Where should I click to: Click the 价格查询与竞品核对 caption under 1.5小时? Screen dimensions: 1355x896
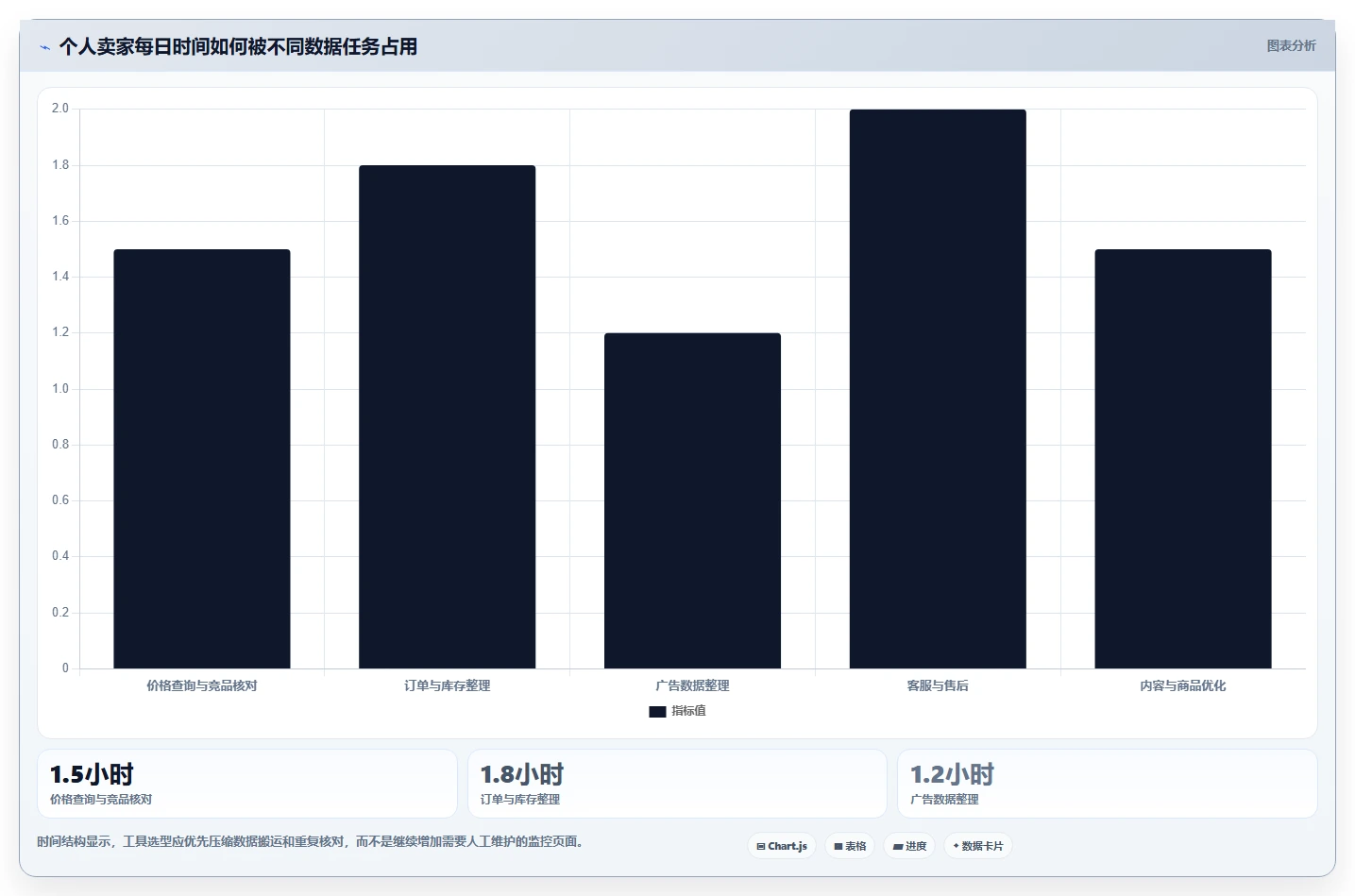pyautogui.click(x=101, y=799)
